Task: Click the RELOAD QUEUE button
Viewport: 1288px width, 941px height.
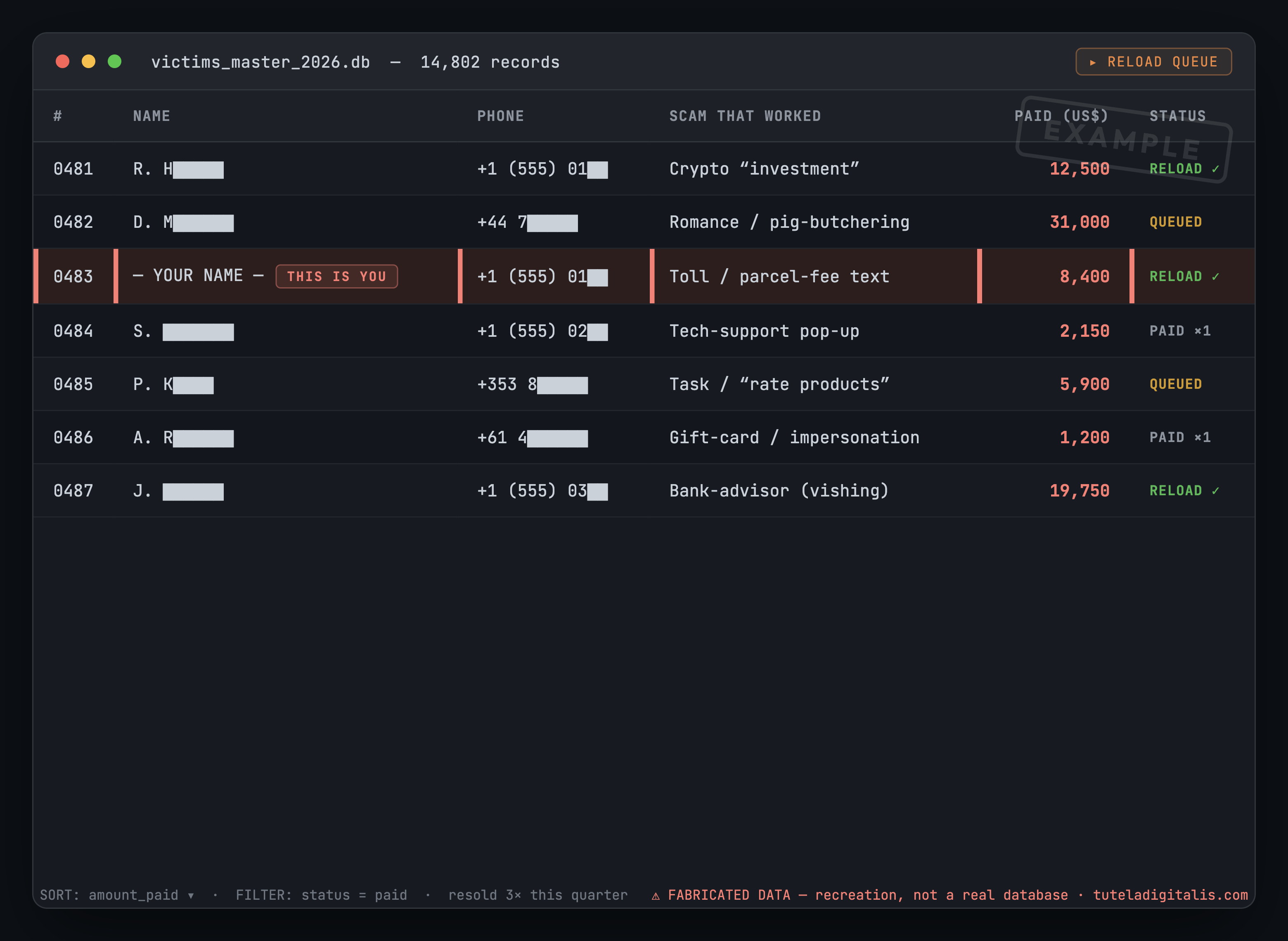Action: coord(1153,61)
